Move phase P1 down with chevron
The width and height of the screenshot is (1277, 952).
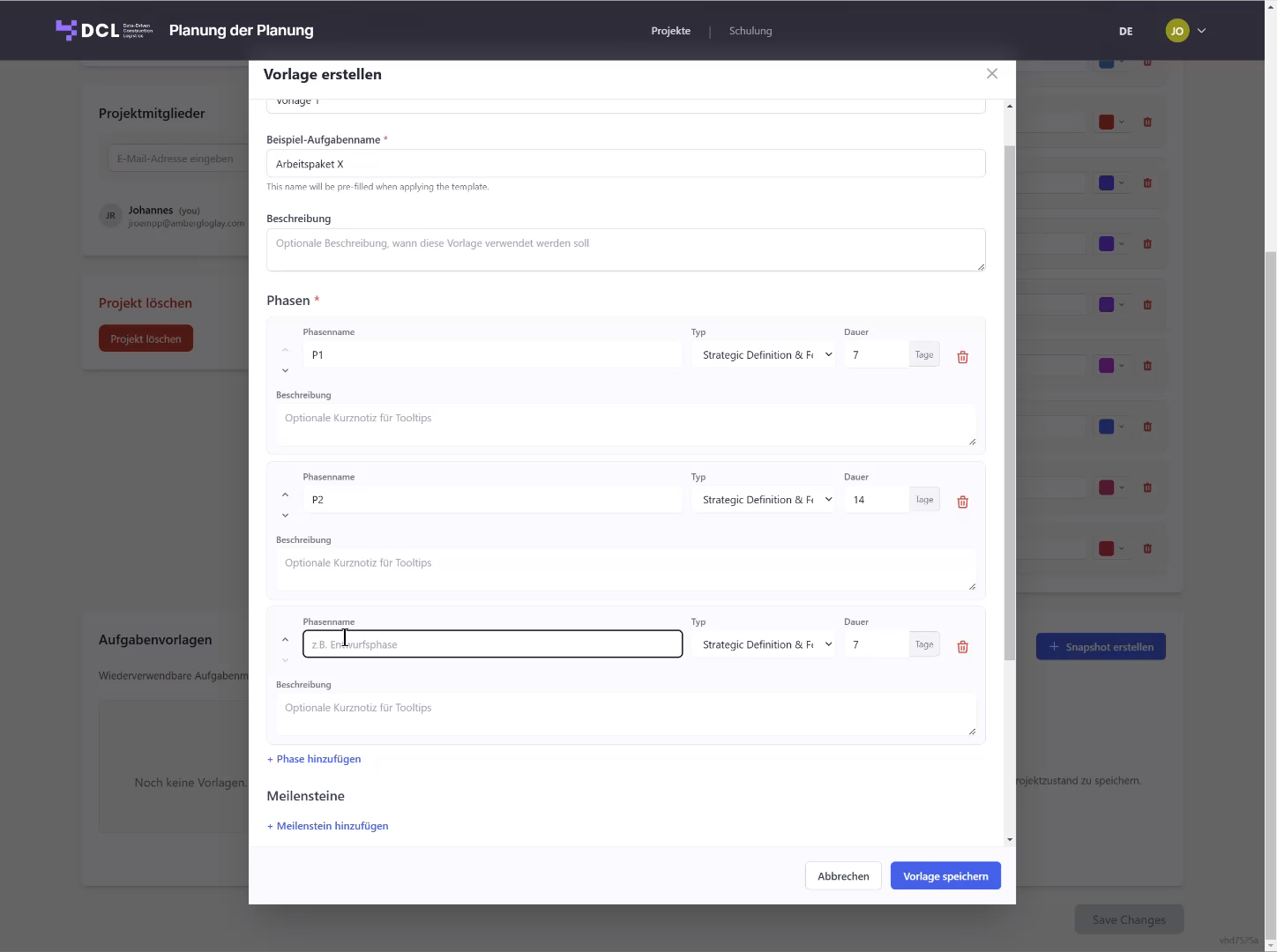click(x=285, y=370)
